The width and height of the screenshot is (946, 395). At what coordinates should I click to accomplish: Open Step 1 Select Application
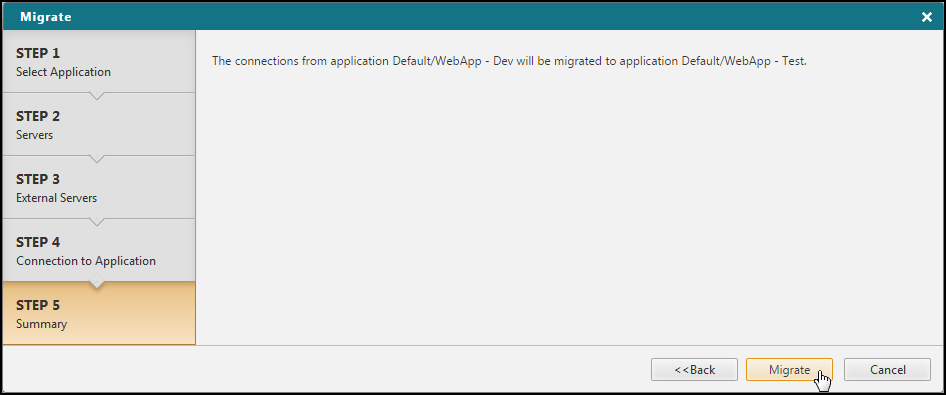(99, 61)
